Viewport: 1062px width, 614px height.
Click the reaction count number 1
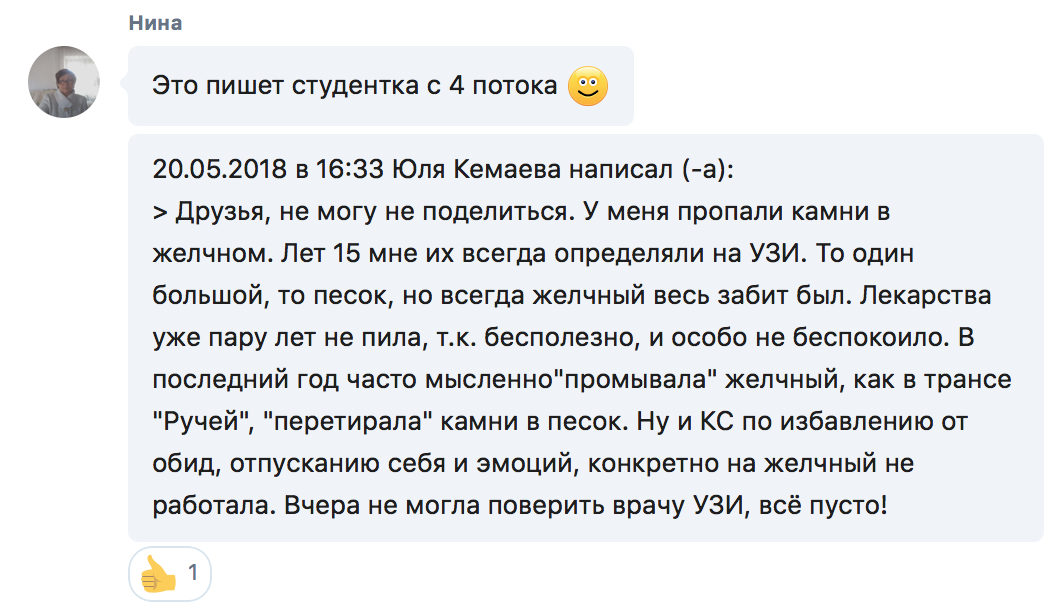[x=193, y=573]
